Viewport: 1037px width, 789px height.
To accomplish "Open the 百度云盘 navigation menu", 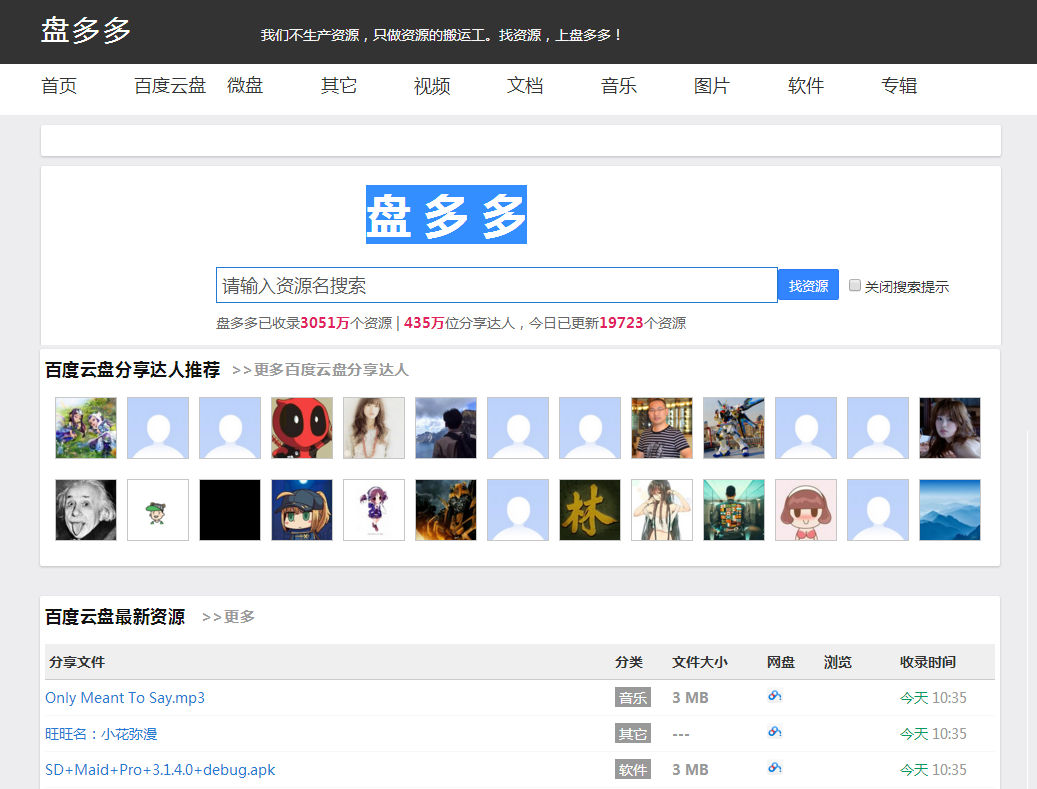I will click(x=169, y=86).
